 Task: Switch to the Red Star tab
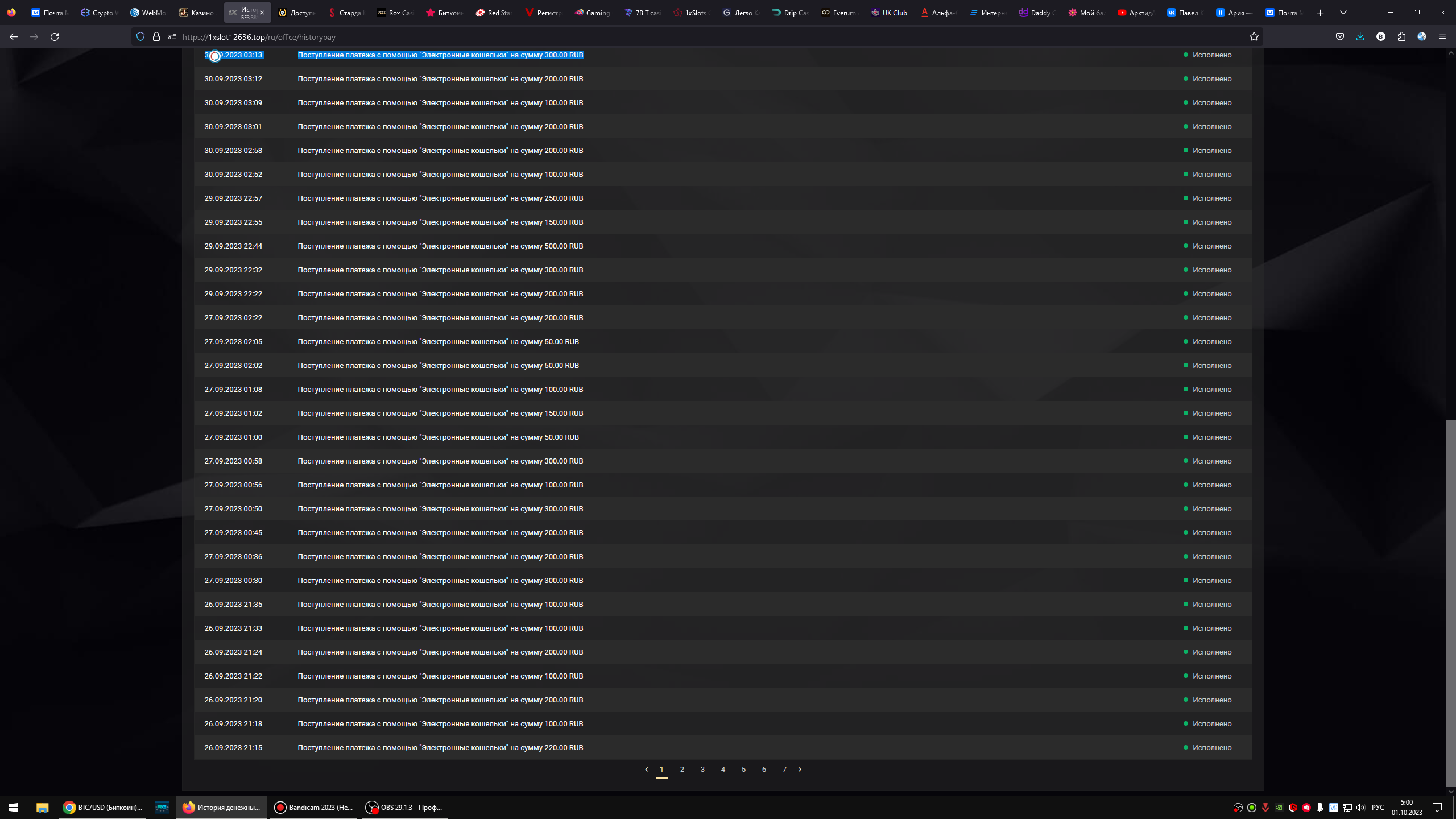494,13
